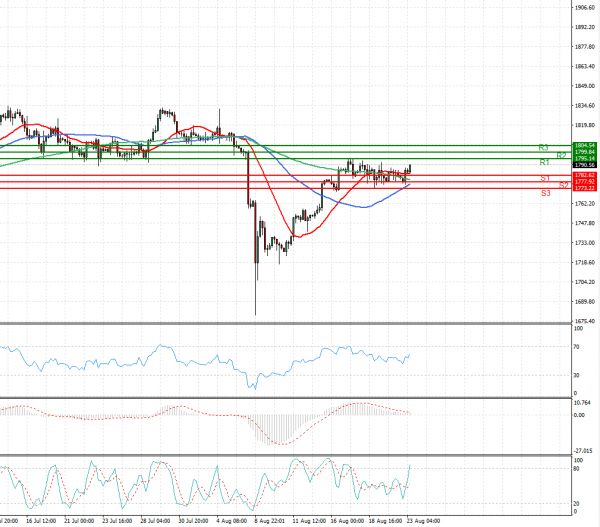
Task: Click the 18 Aug 16:00 time label
Action: point(385,521)
